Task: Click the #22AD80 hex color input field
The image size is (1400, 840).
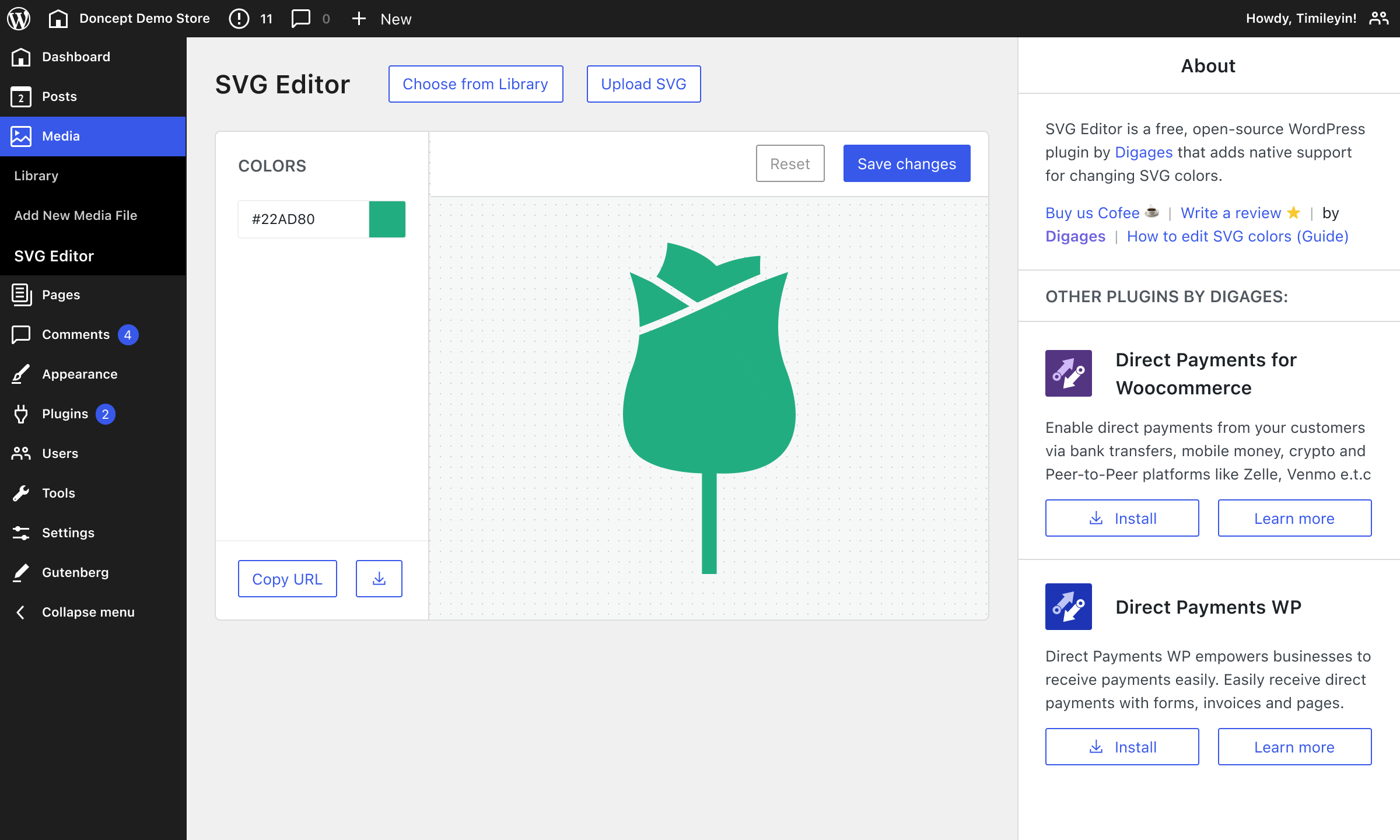Action: tap(303, 219)
